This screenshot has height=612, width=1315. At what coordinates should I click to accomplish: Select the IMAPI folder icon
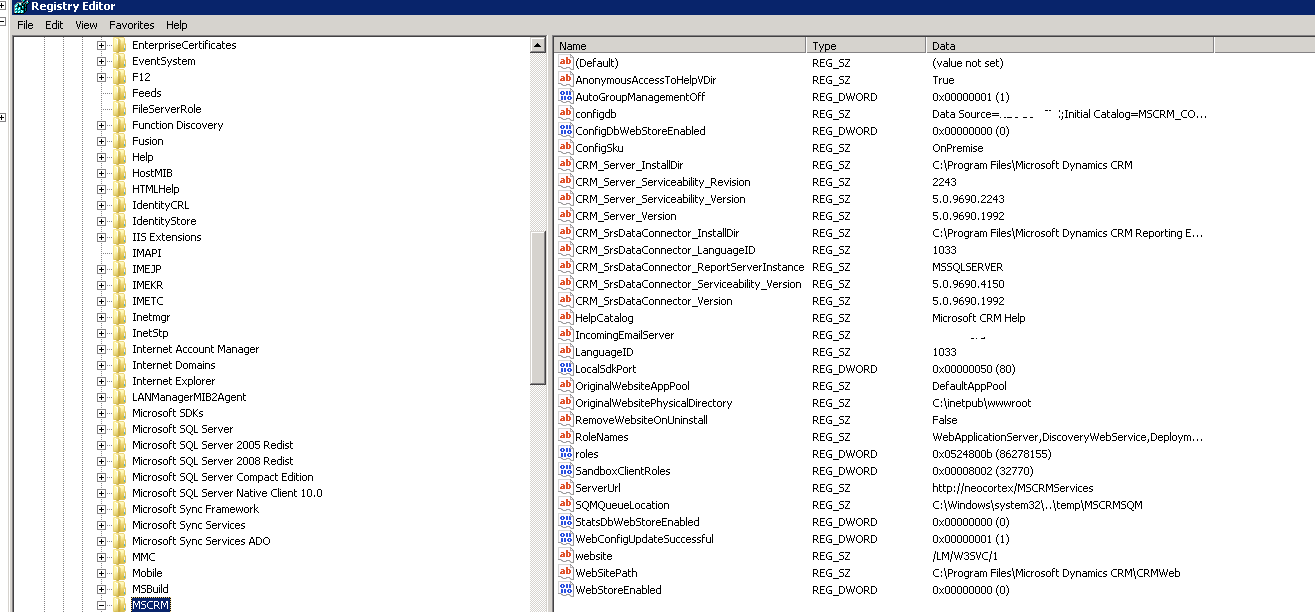coord(120,253)
